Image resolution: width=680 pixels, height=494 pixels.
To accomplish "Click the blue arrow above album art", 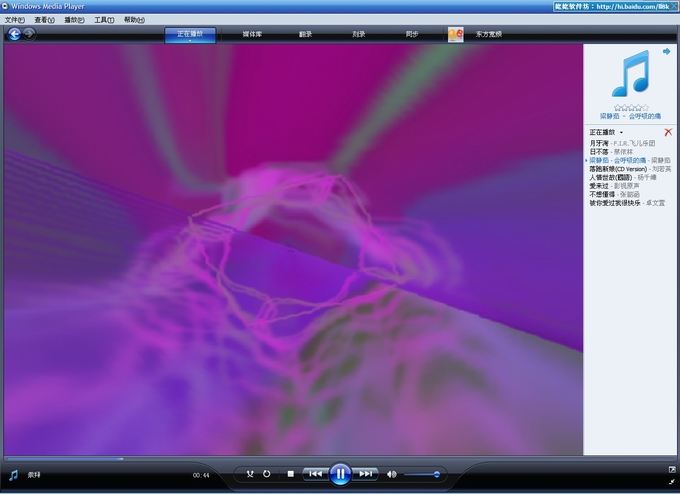I will [x=667, y=51].
